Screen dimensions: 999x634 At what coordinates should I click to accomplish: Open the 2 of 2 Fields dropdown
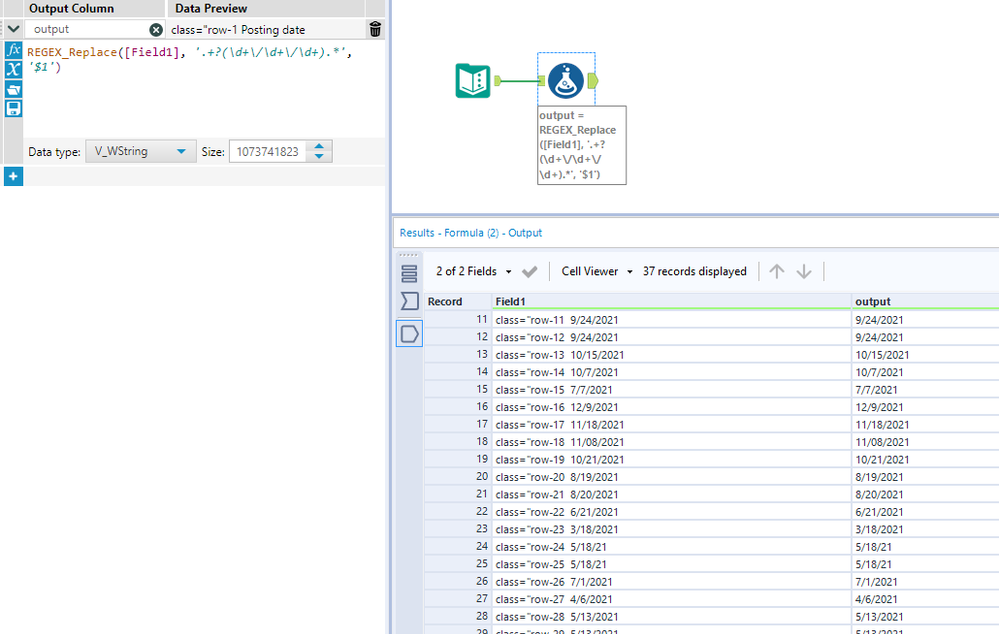(473, 271)
